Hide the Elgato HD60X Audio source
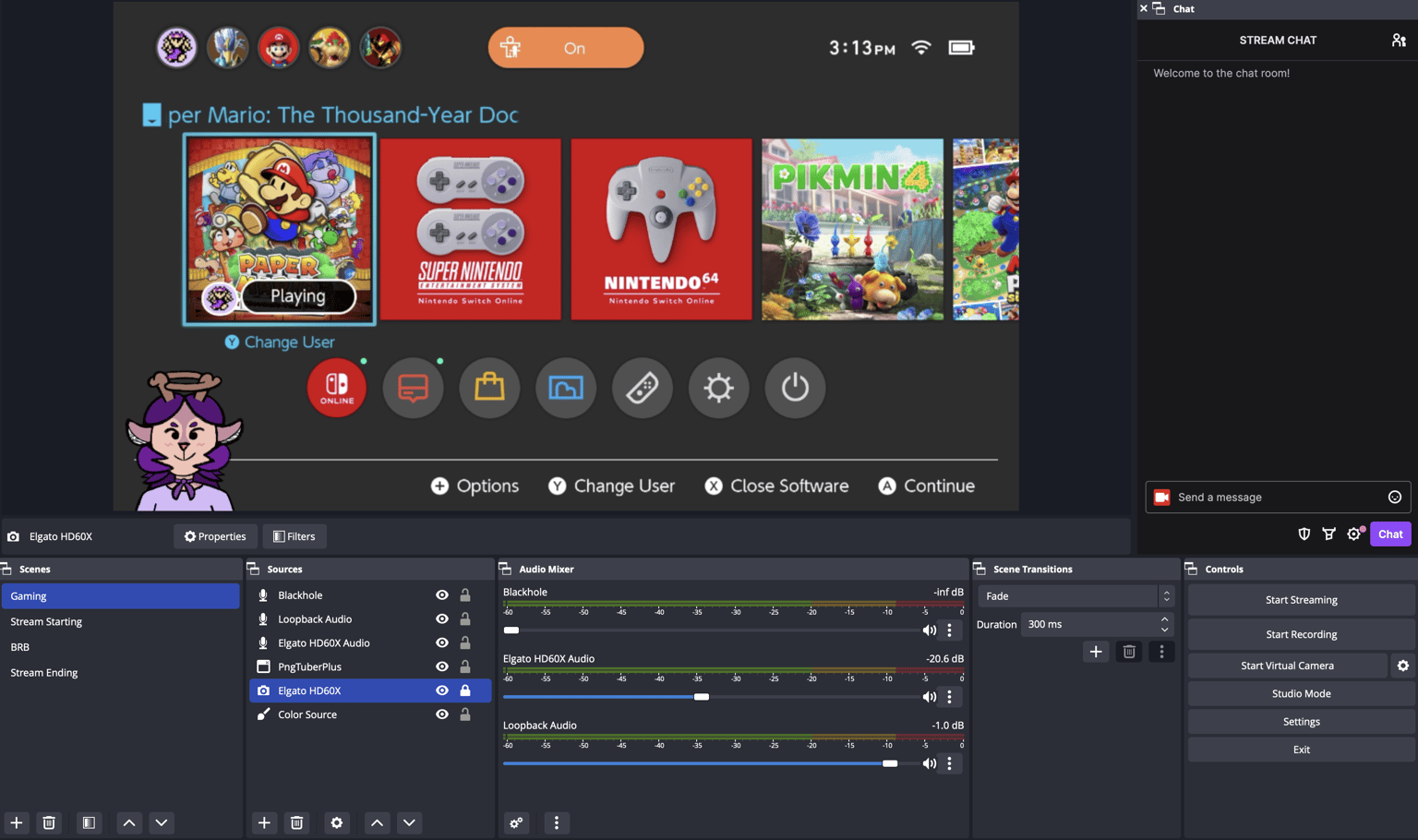The width and height of the screenshot is (1418, 840). click(442, 642)
